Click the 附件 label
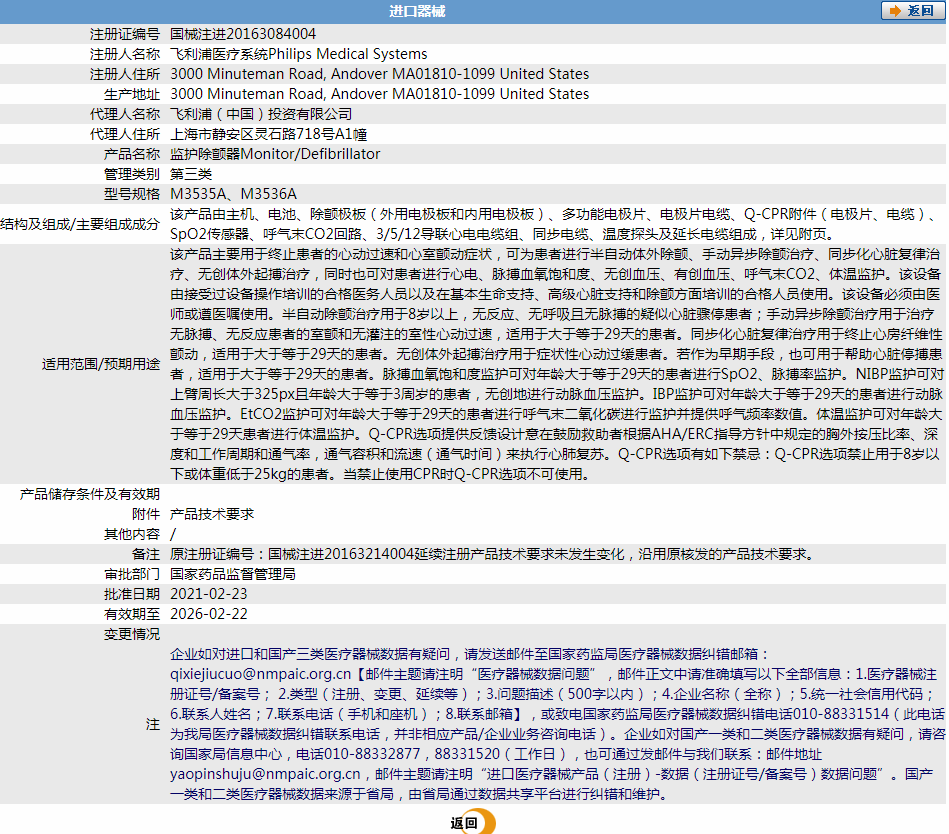This screenshot has height=834, width=949. 146,514
